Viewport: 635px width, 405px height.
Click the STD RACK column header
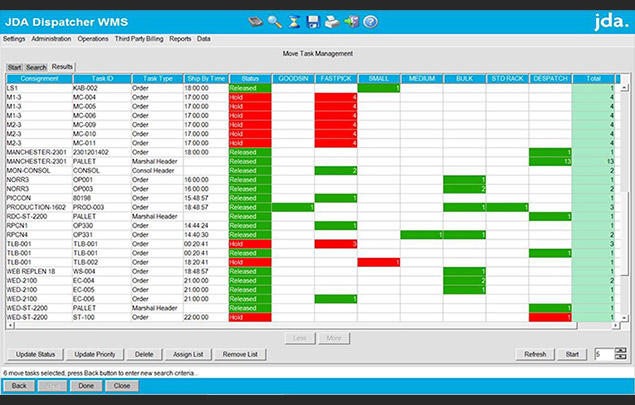(x=507, y=79)
